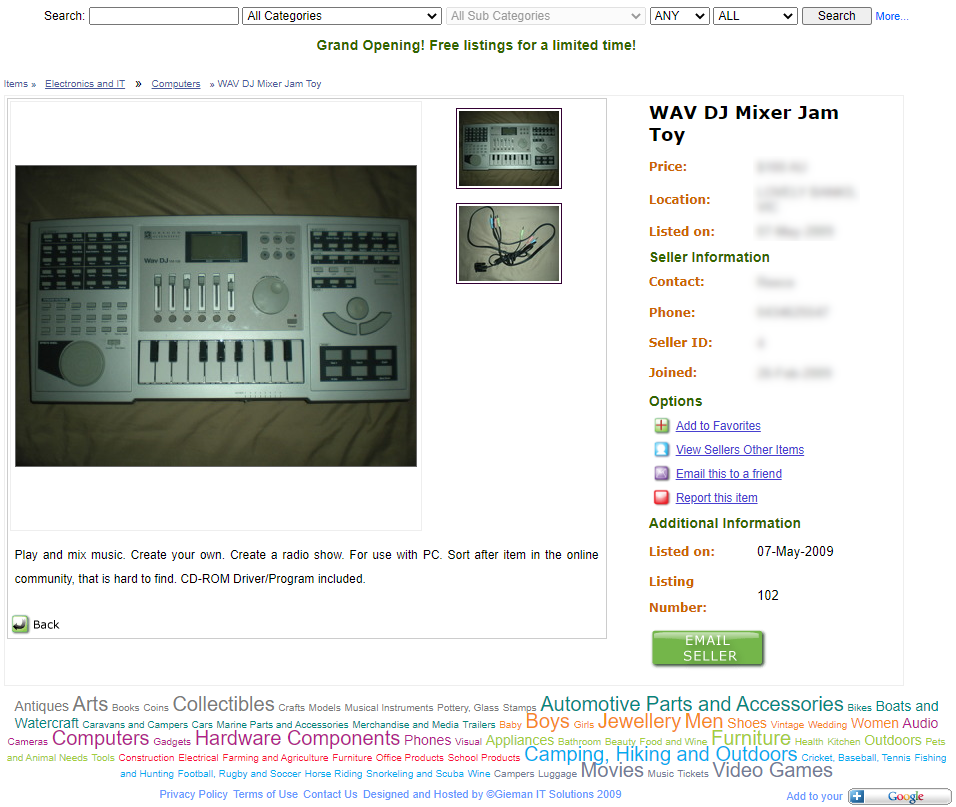Click the Email this to a friend icon
Screen dimensions: 956x807
coord(661,473)
